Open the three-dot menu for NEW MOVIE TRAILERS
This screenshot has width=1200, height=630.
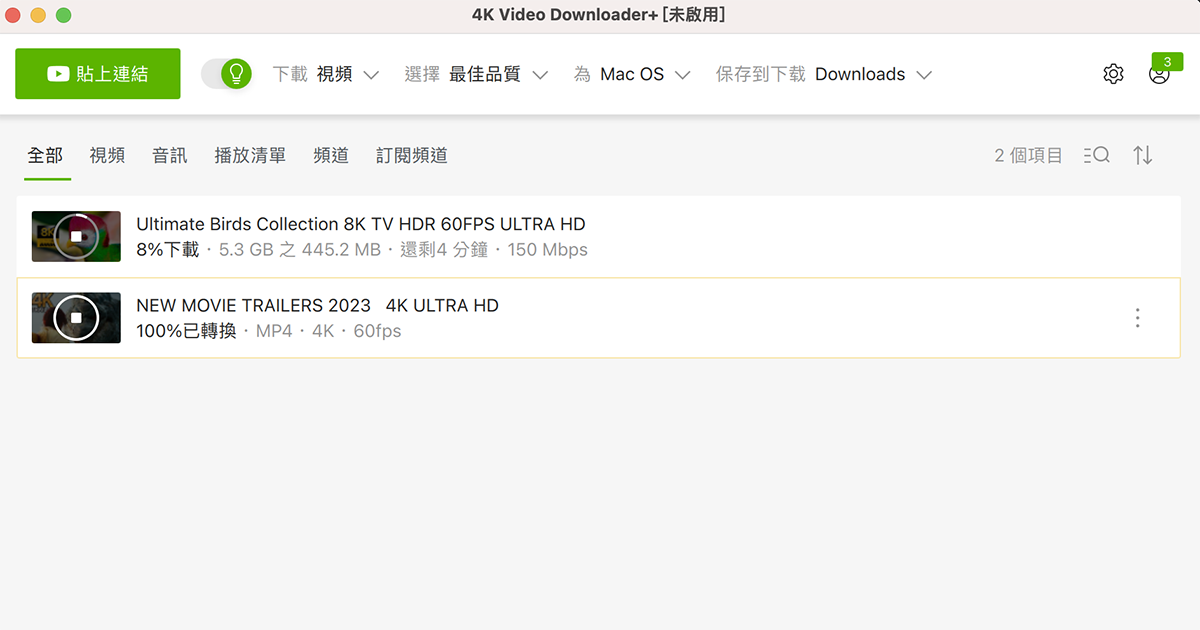pos(1137,318)
